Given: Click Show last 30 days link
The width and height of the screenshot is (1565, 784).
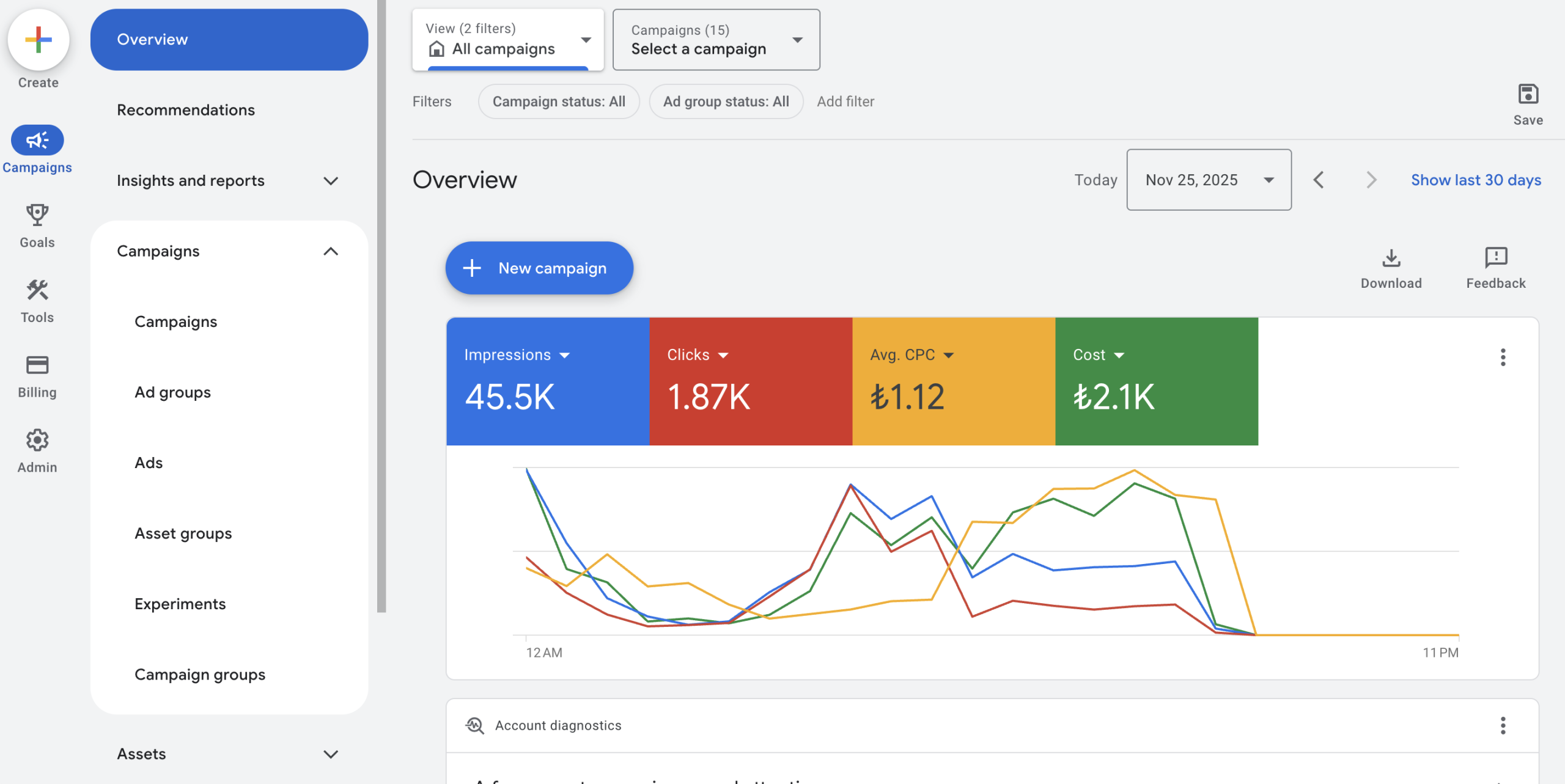Looking at the screenshot, I should (1475, 180).
